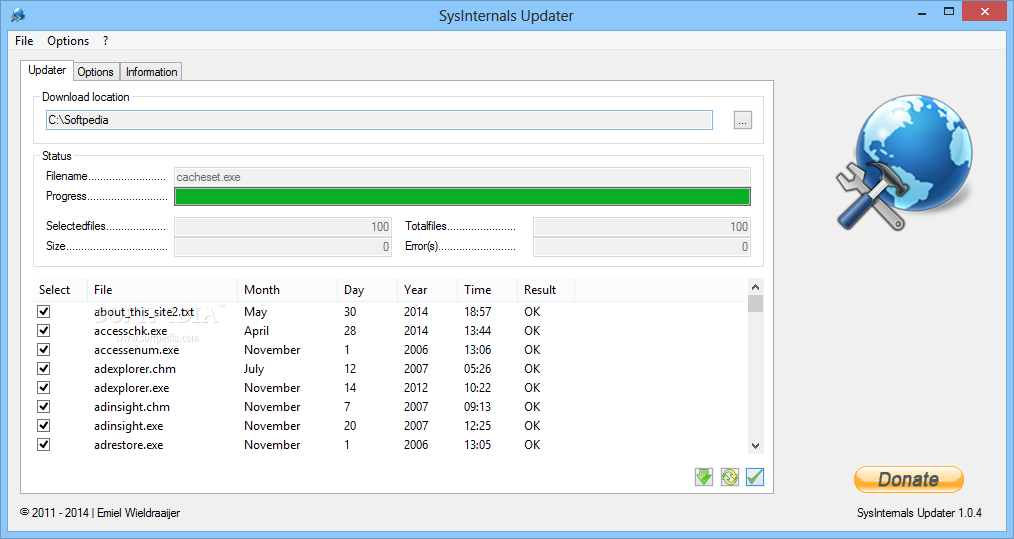Click the green download arrow icon
Screen dimensions: 1014x539
click(x=704, y=477)
